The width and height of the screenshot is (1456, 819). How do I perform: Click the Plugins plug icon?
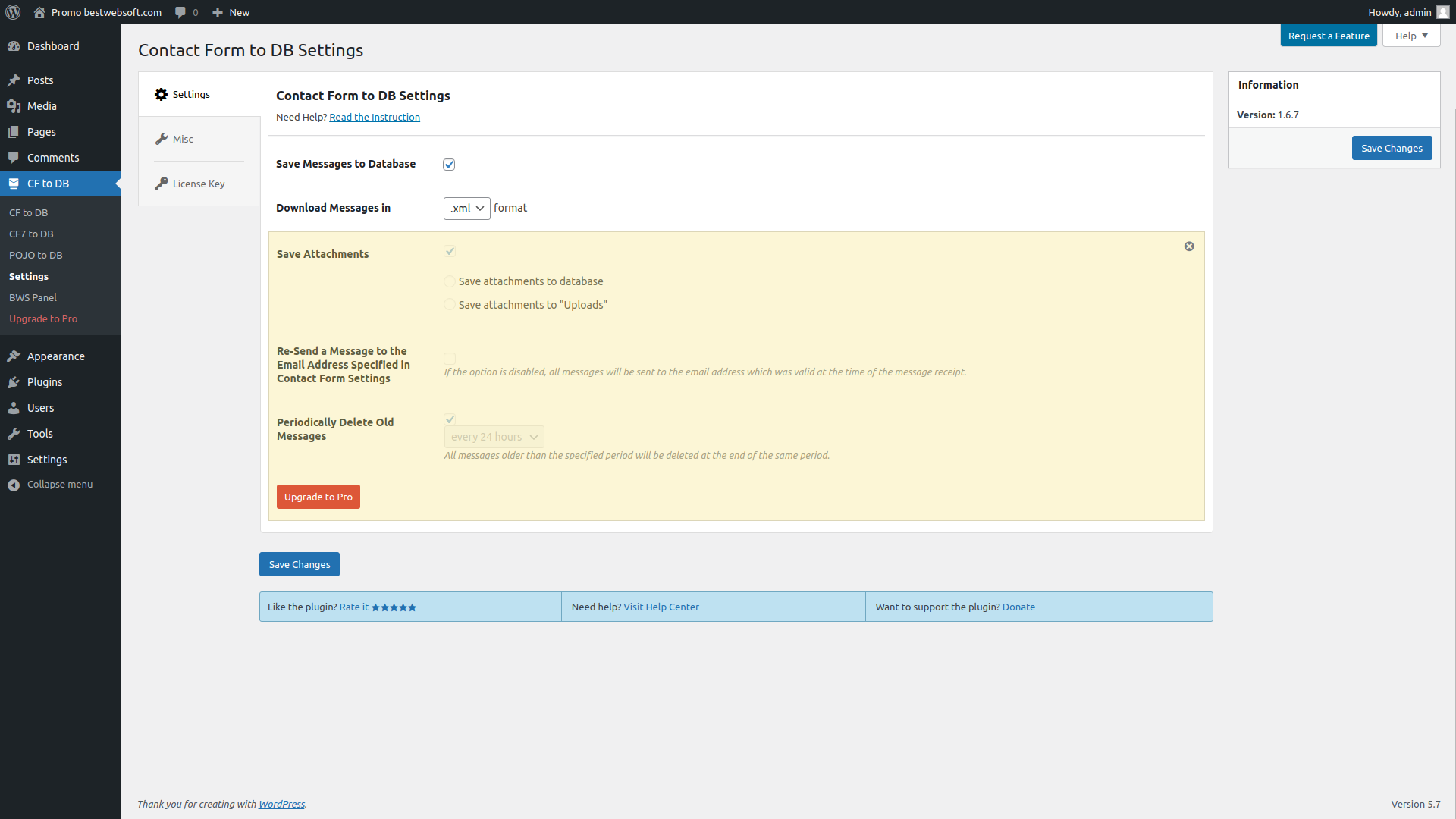[14, 382]
